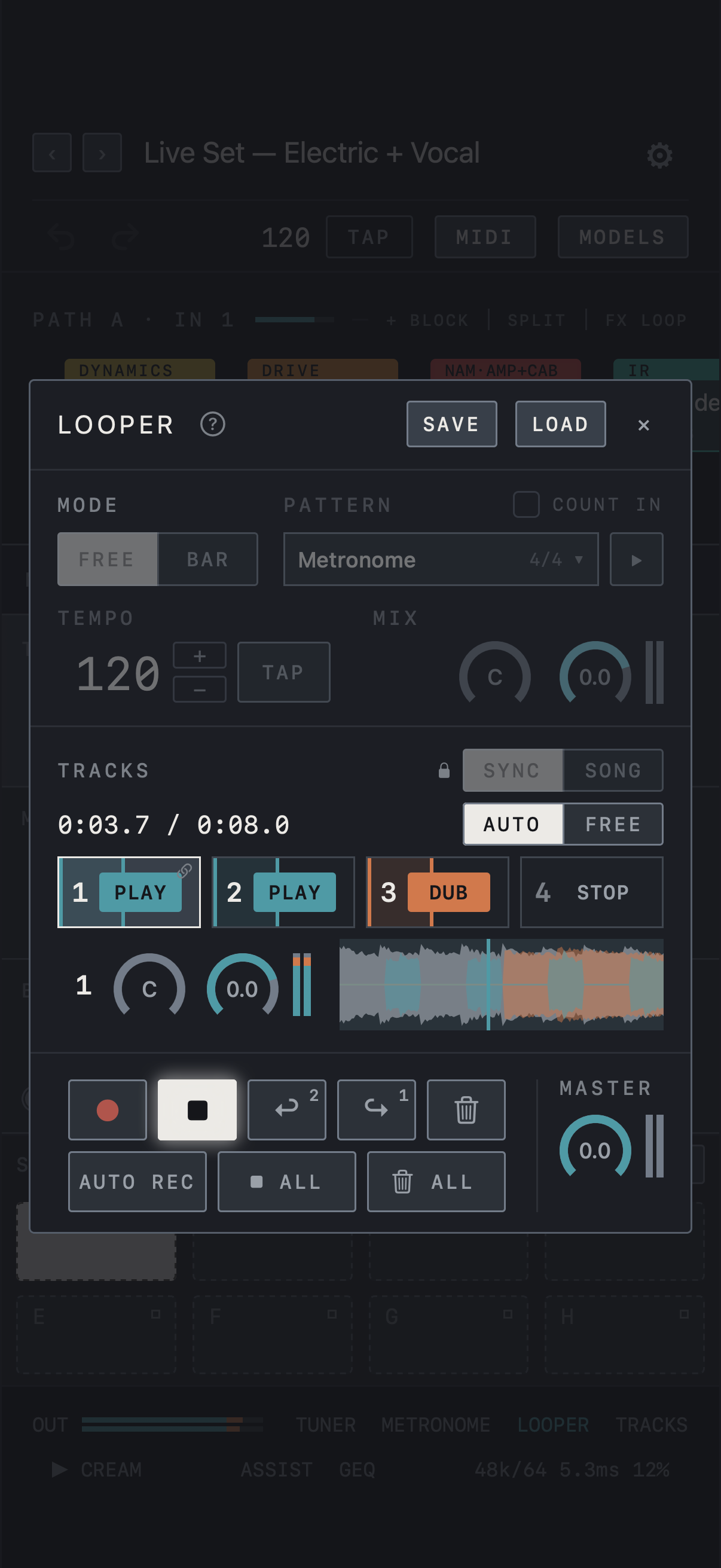Close the Looper panel
The height and width of the screenshot is (1568, 721).
644,425
